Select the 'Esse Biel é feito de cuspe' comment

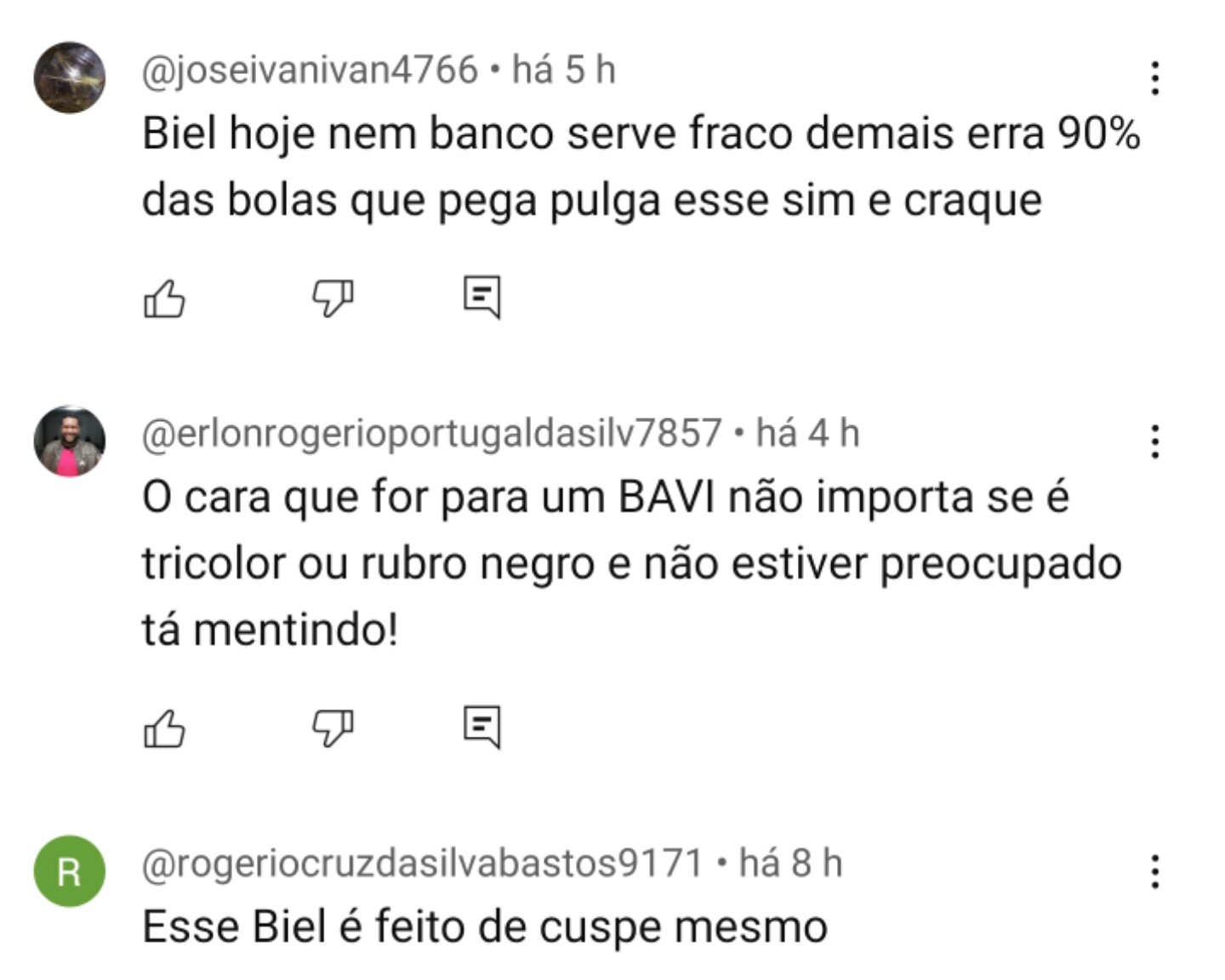pos(485,927)
